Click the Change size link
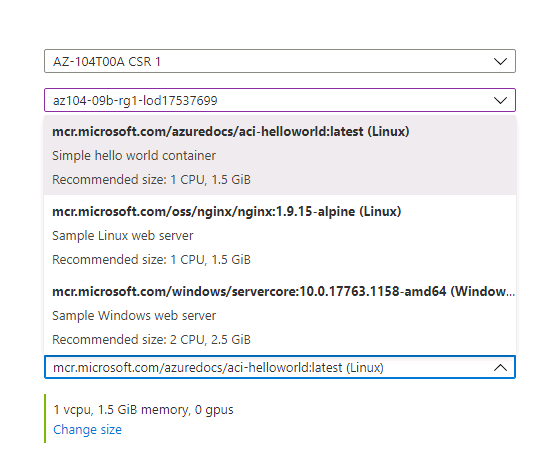This screenshot has height=450, width=560. coord(88,429)
